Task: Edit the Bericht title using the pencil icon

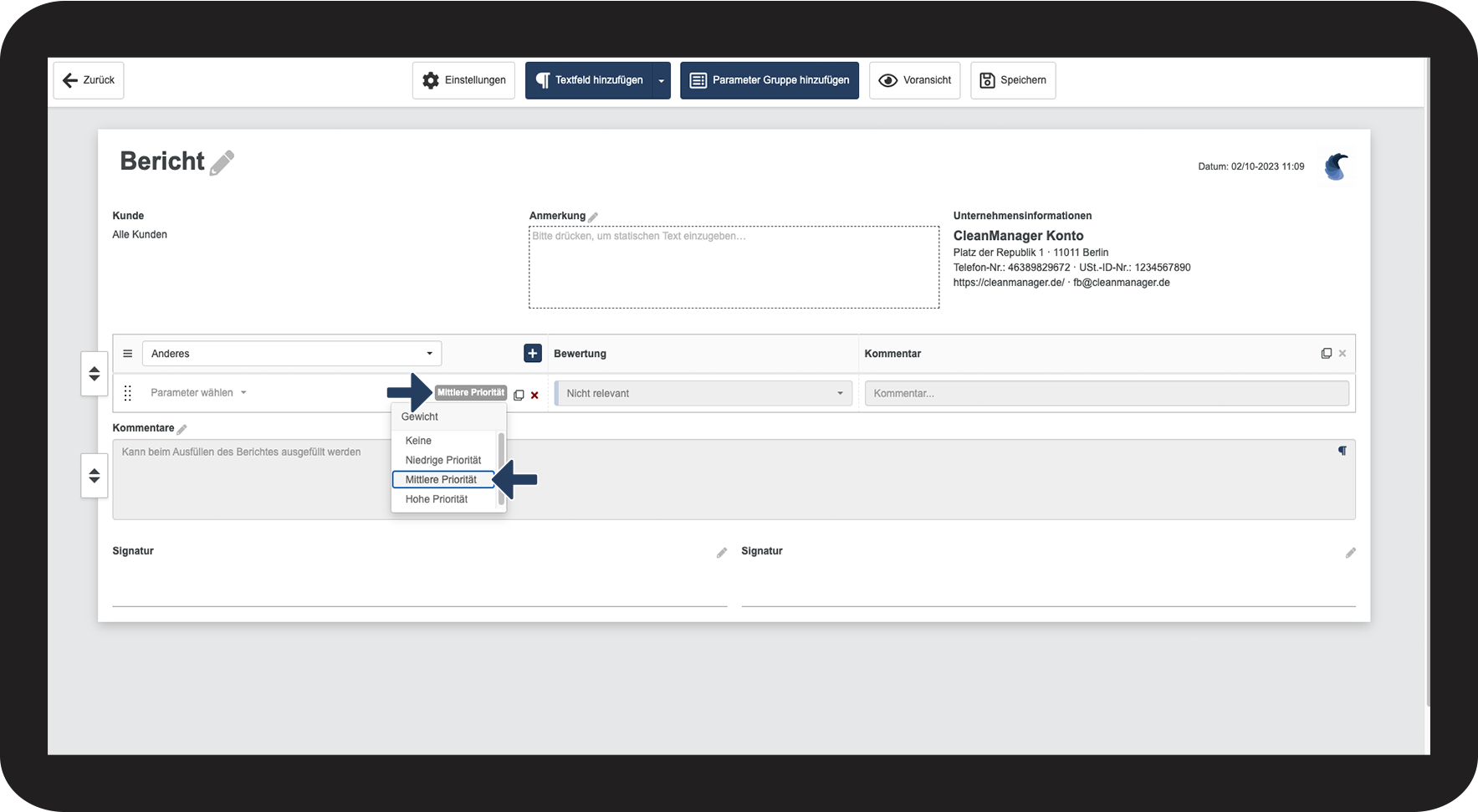Action: tap(222, 162)
